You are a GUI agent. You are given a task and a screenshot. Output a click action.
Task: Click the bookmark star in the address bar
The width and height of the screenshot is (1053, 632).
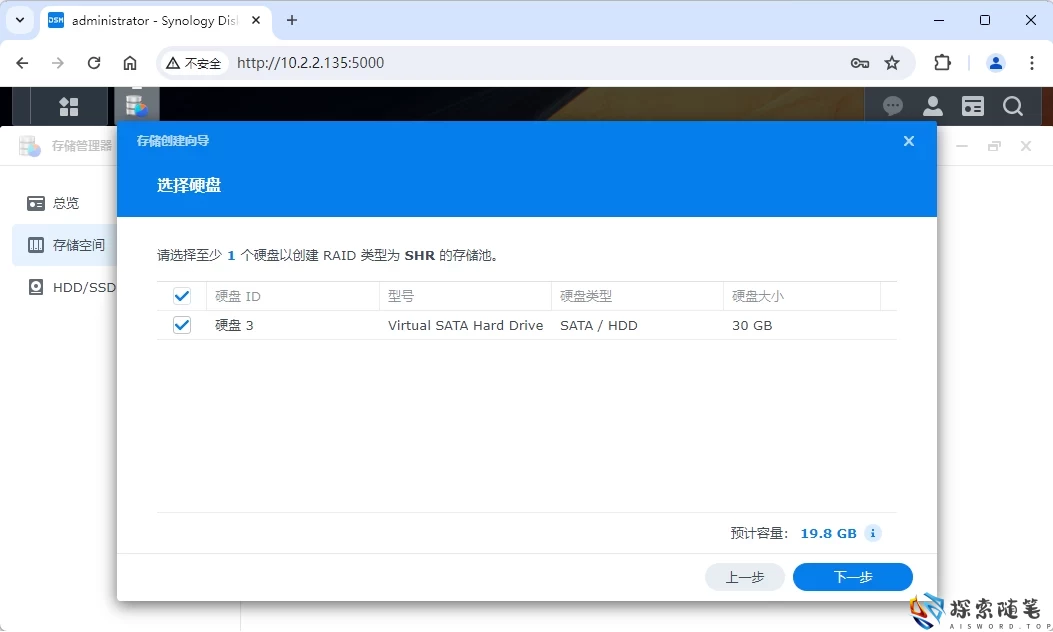pos(889,62)
